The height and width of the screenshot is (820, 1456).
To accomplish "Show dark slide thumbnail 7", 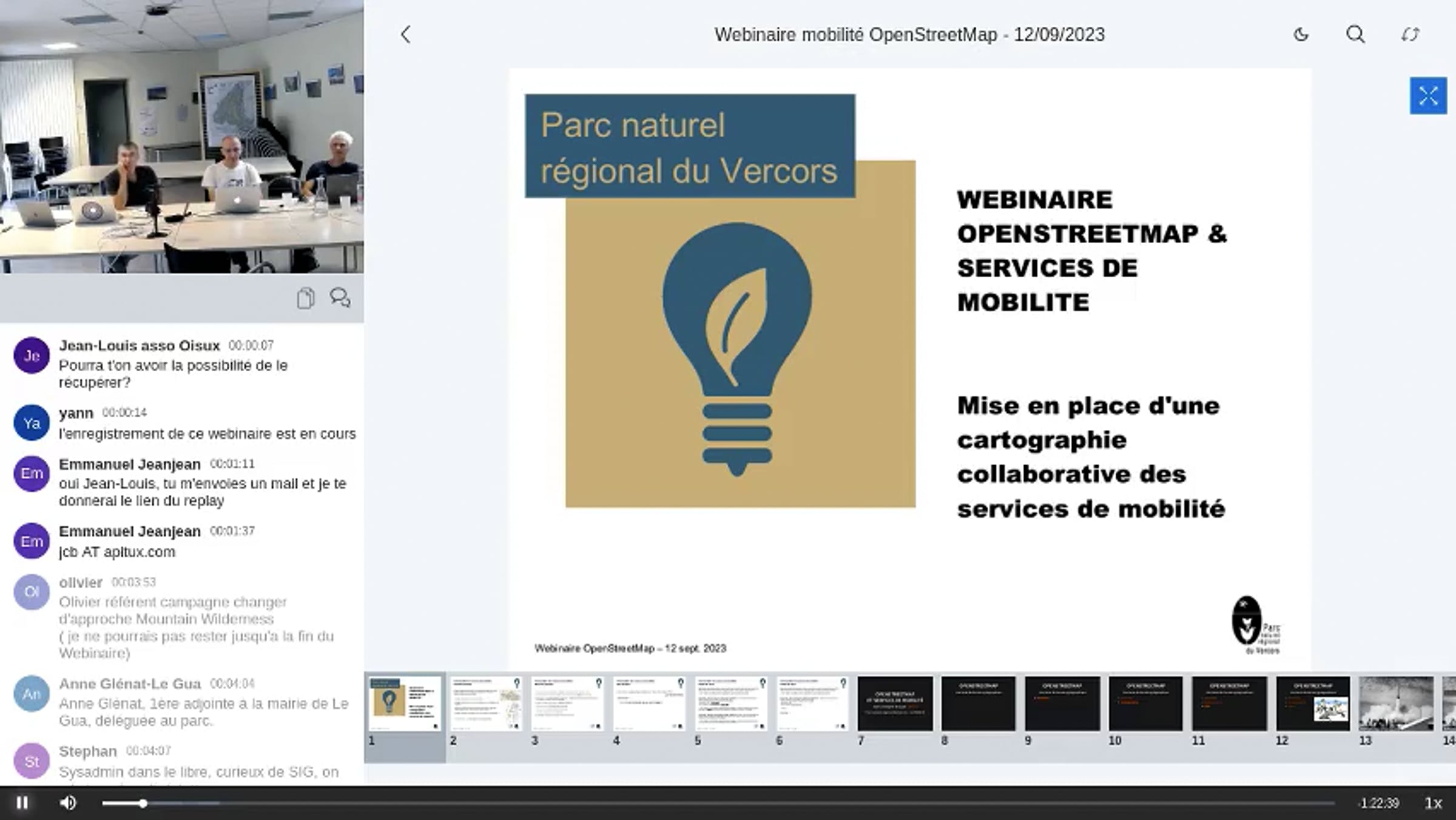I will [x=895, y=704].
